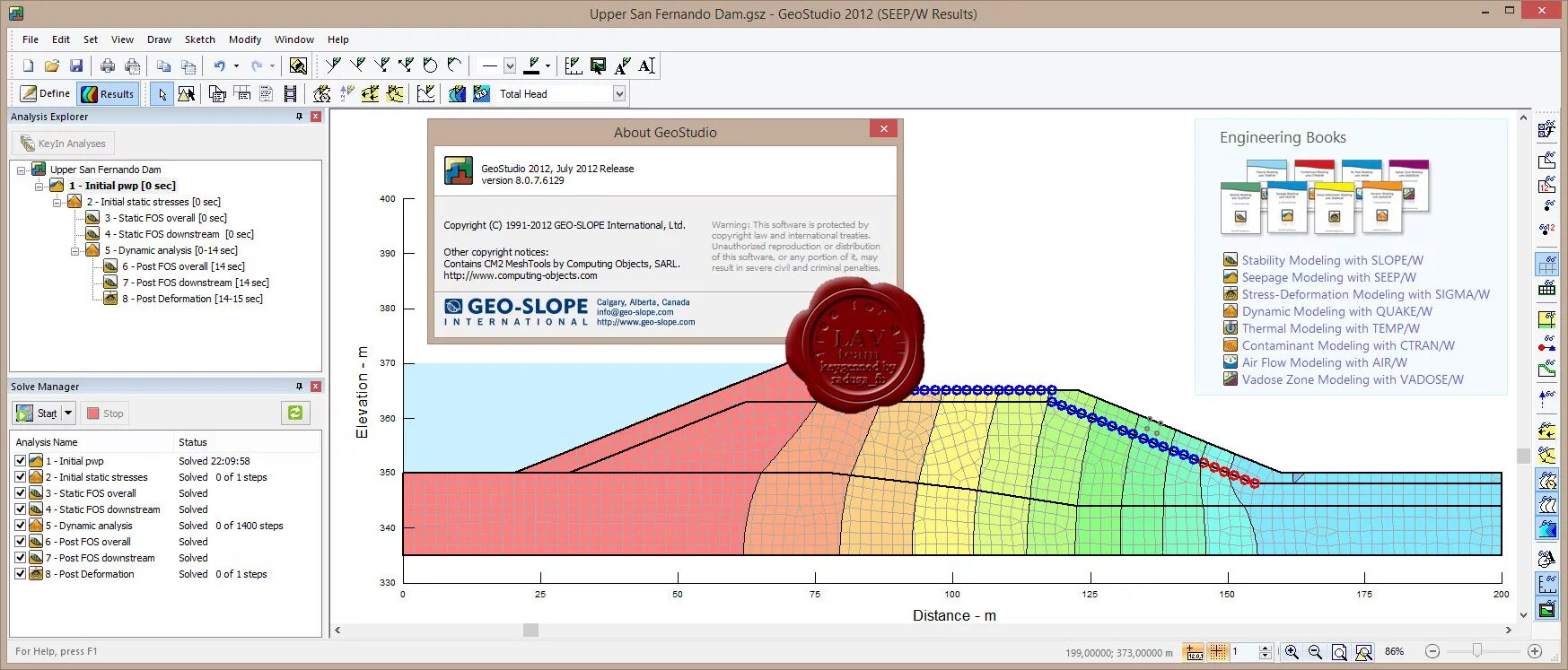
Task: Click the zoom slider minus button
Action: pos(1432,652)
